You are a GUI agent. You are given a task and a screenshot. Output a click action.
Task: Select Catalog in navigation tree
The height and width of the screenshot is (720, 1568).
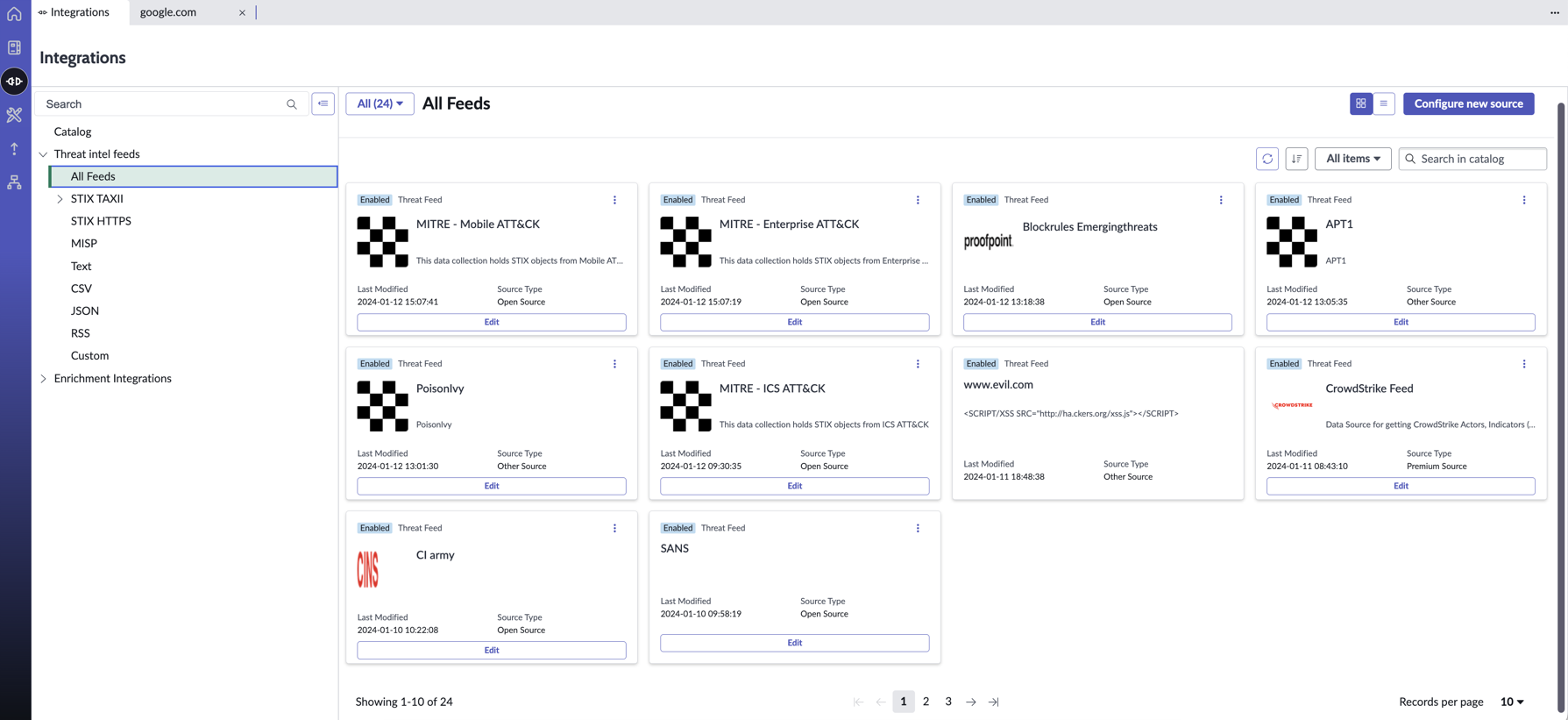[x=73, y=132]
